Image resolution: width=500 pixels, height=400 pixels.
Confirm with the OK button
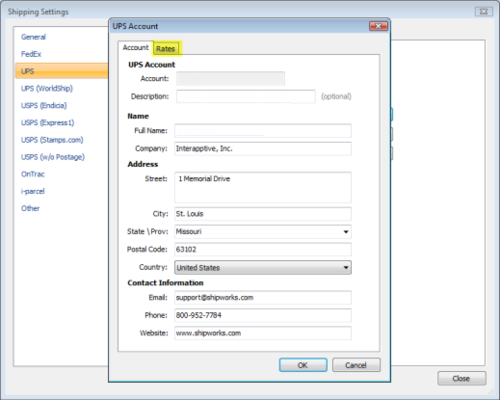click(303, 365)
